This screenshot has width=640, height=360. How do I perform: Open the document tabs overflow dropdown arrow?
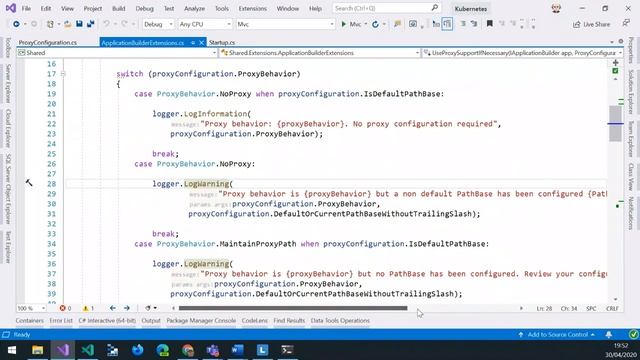pos(612,42)
